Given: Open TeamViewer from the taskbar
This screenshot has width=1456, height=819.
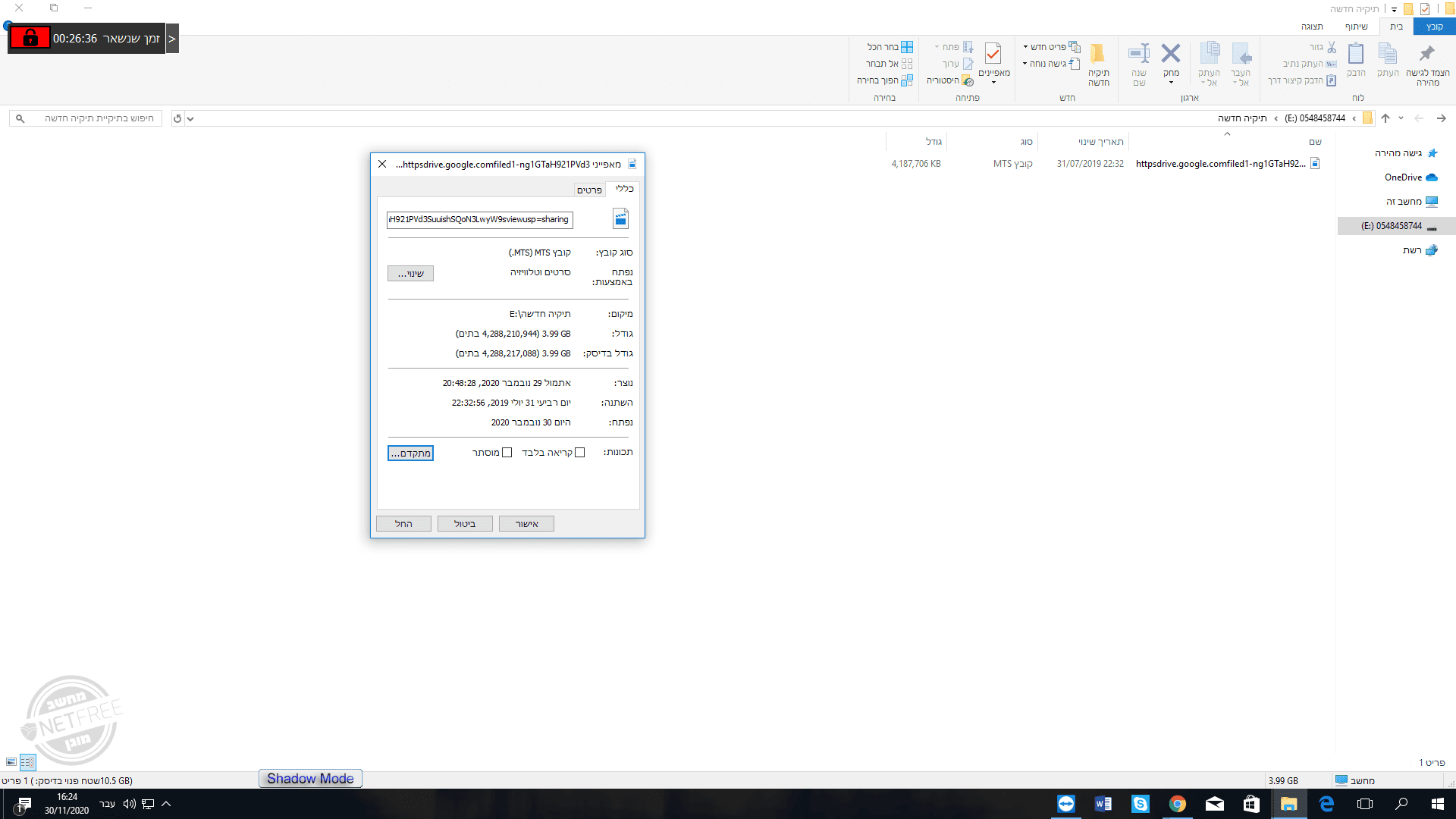Looking at the screenshot, I should point(1065,804).
